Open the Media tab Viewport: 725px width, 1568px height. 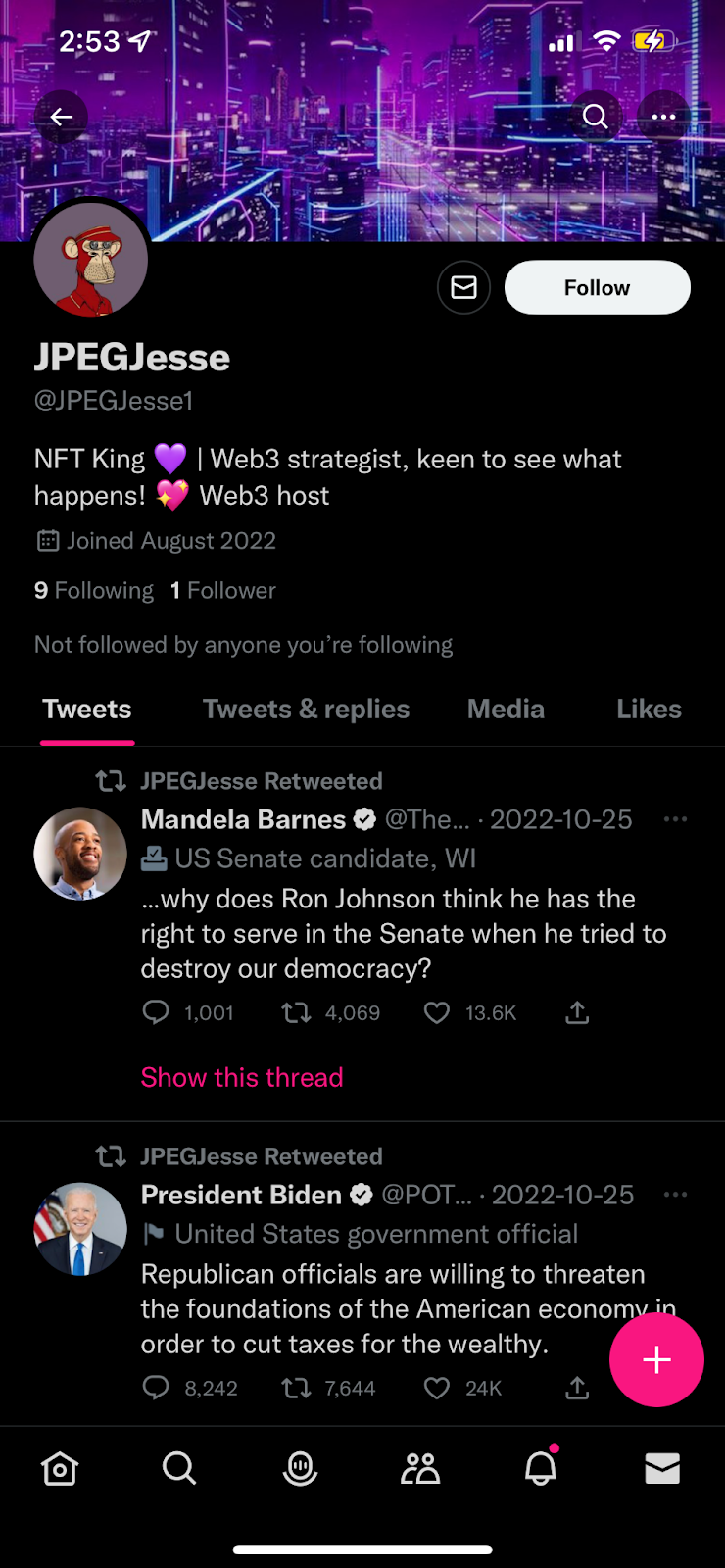tap(506, 709)
